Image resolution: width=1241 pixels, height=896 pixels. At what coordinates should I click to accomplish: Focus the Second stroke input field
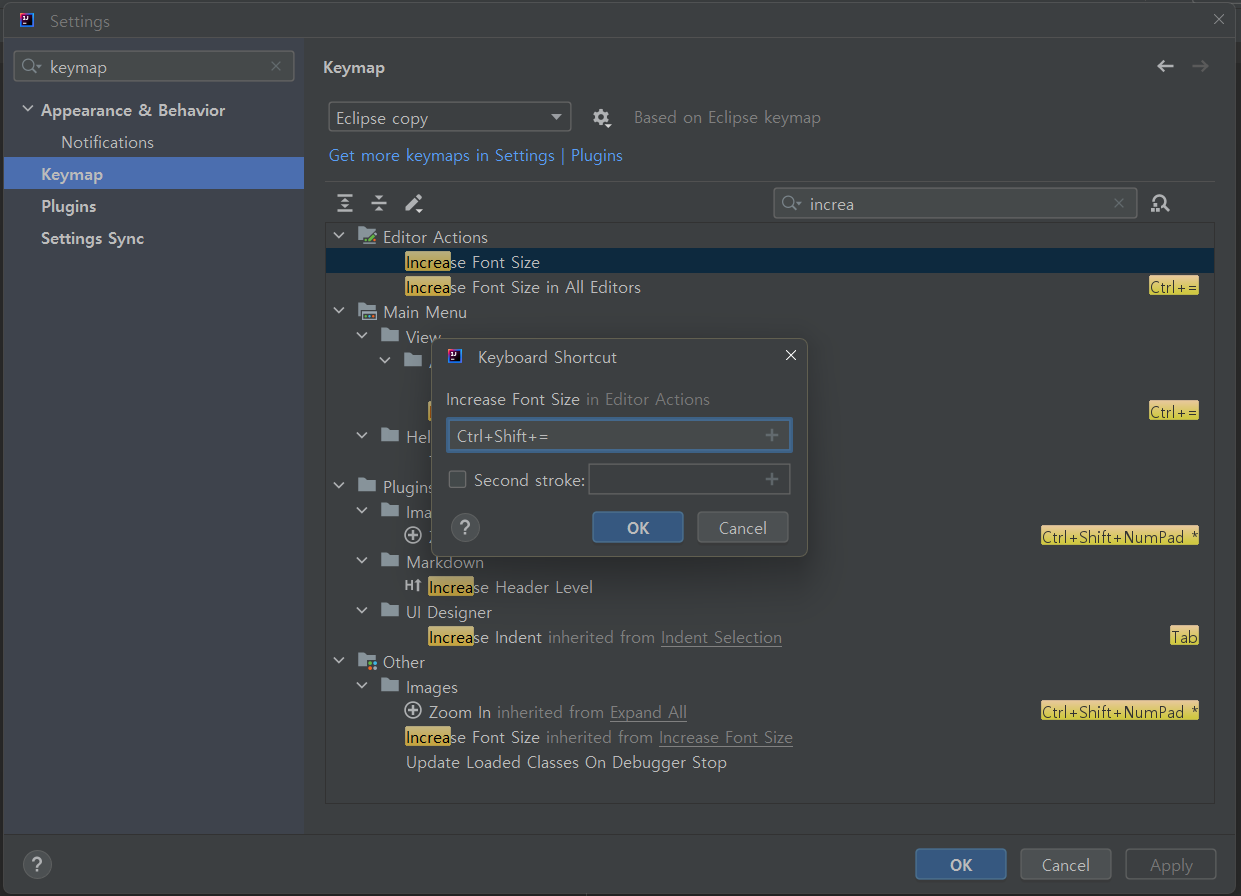(x=689, y=480)
